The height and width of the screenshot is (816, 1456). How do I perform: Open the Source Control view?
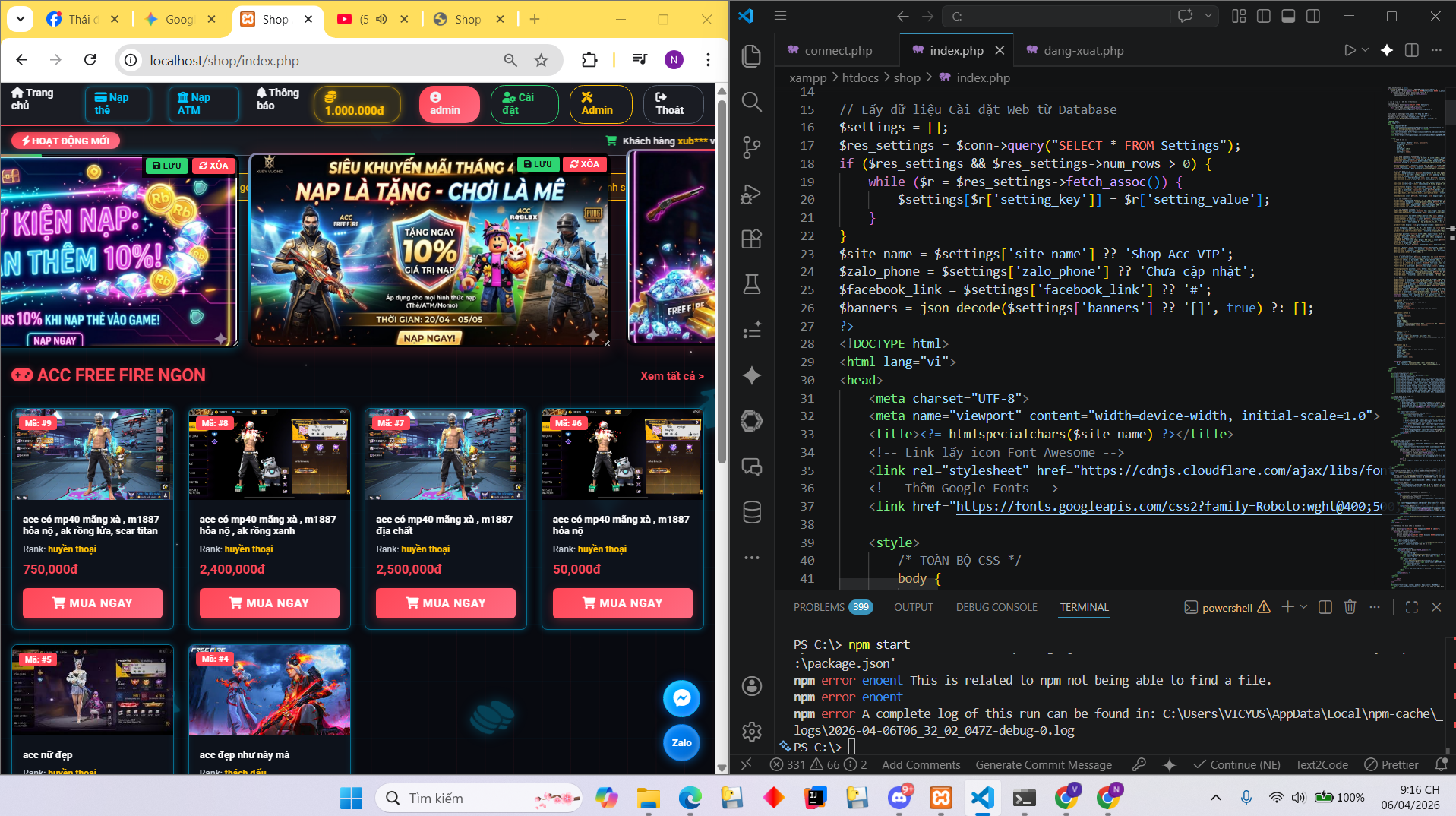[x=751, y=147]
